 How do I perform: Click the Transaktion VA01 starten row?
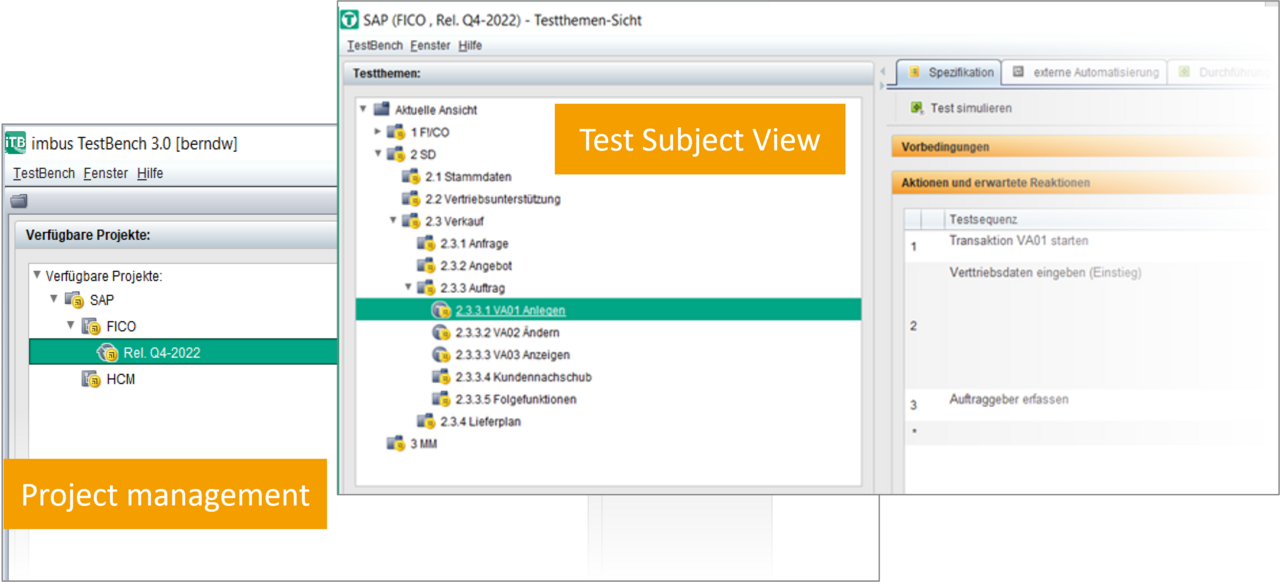tap(1018, 241)
